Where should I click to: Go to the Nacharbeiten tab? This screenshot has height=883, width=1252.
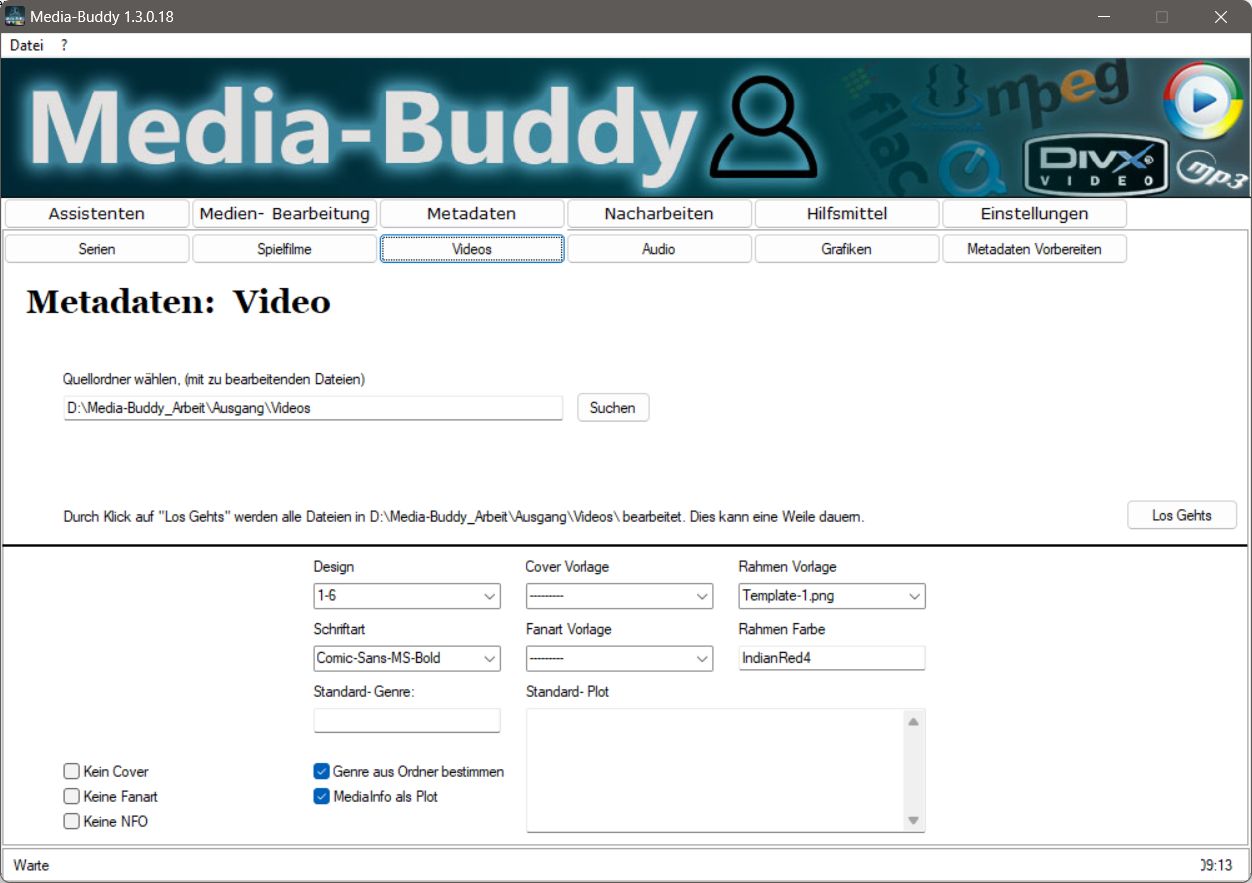659,214
